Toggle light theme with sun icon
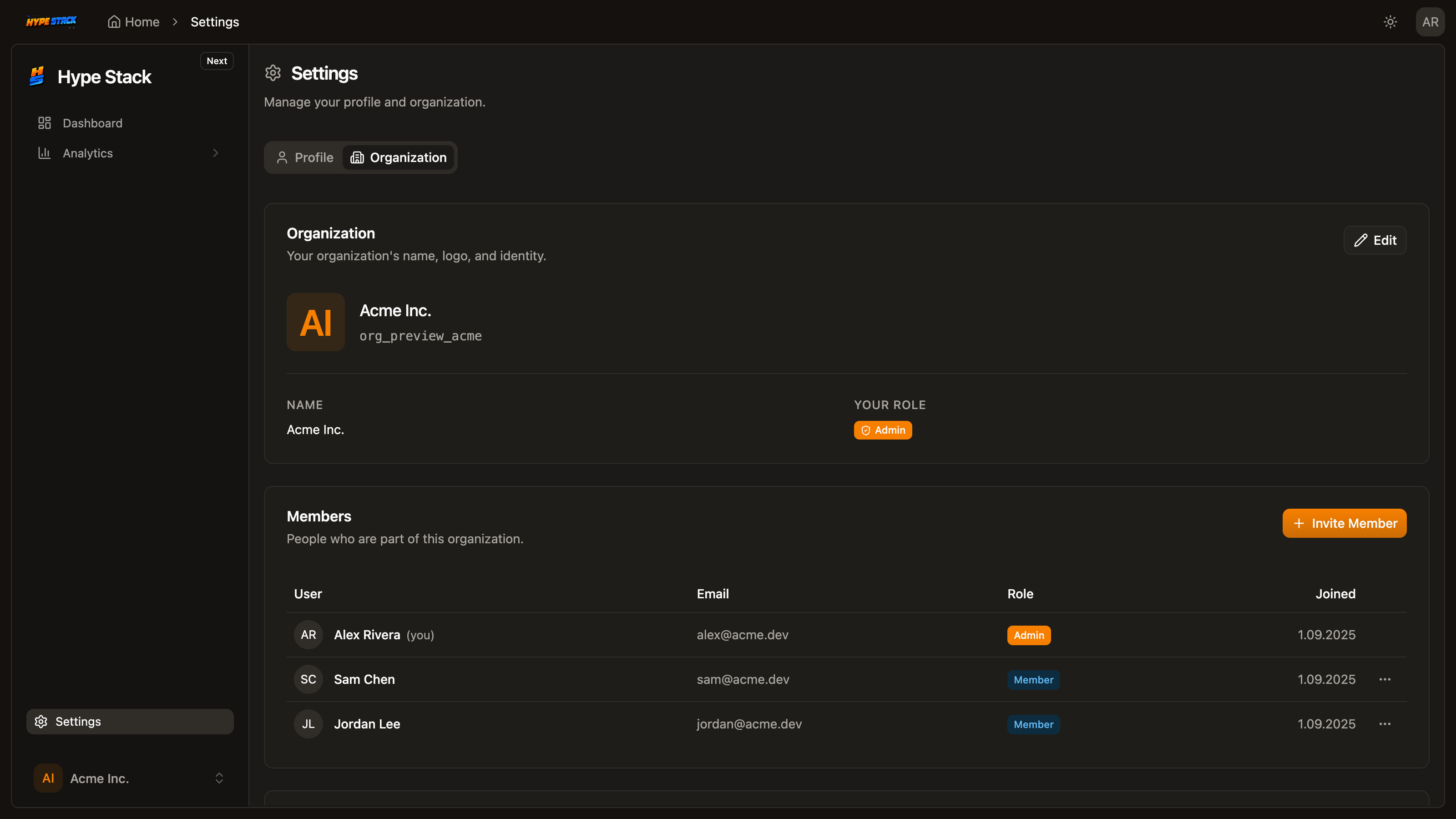Screen dimensions: 1456x819 point(1390,22)
